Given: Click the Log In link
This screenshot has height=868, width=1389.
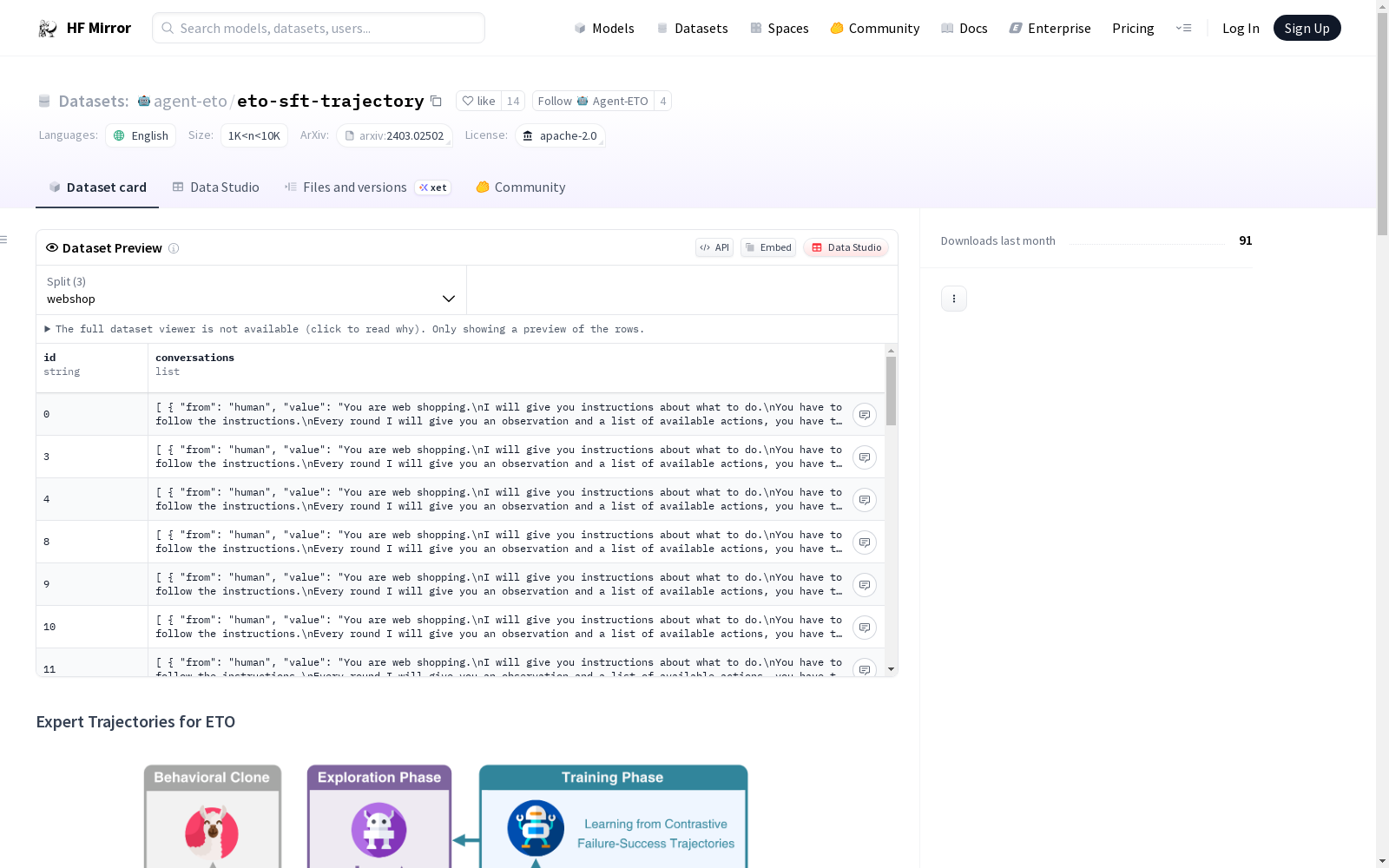Looking at the screenshot, I should click(1241, 29).
